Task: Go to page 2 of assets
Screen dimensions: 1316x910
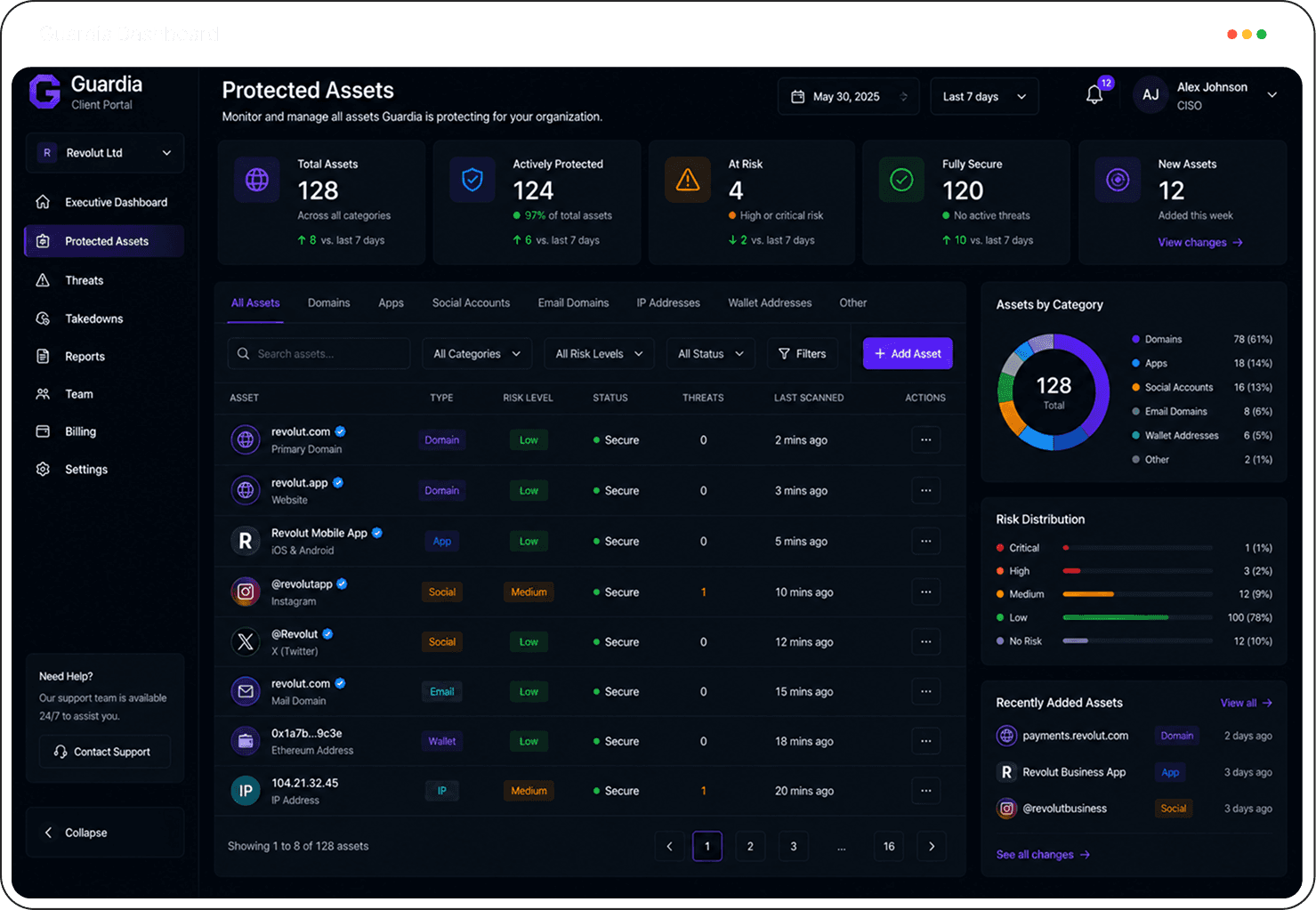Action: point(750,846)
